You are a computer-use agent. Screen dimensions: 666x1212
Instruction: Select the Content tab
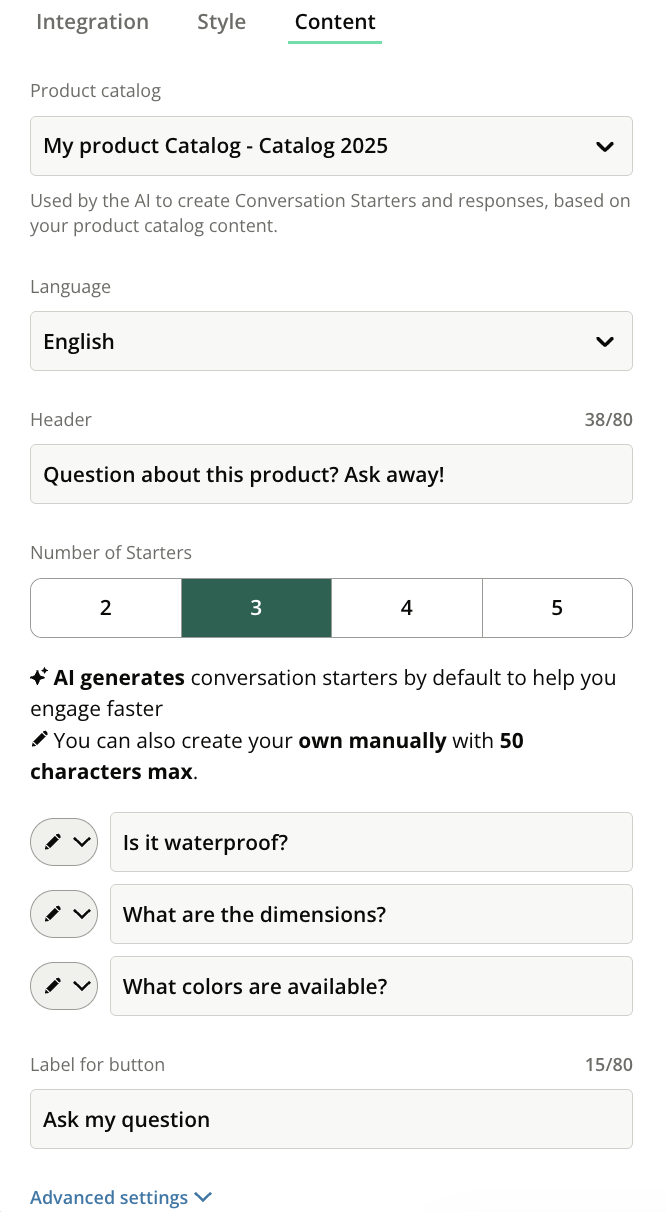pyautogui.click(x=335, y=22)
